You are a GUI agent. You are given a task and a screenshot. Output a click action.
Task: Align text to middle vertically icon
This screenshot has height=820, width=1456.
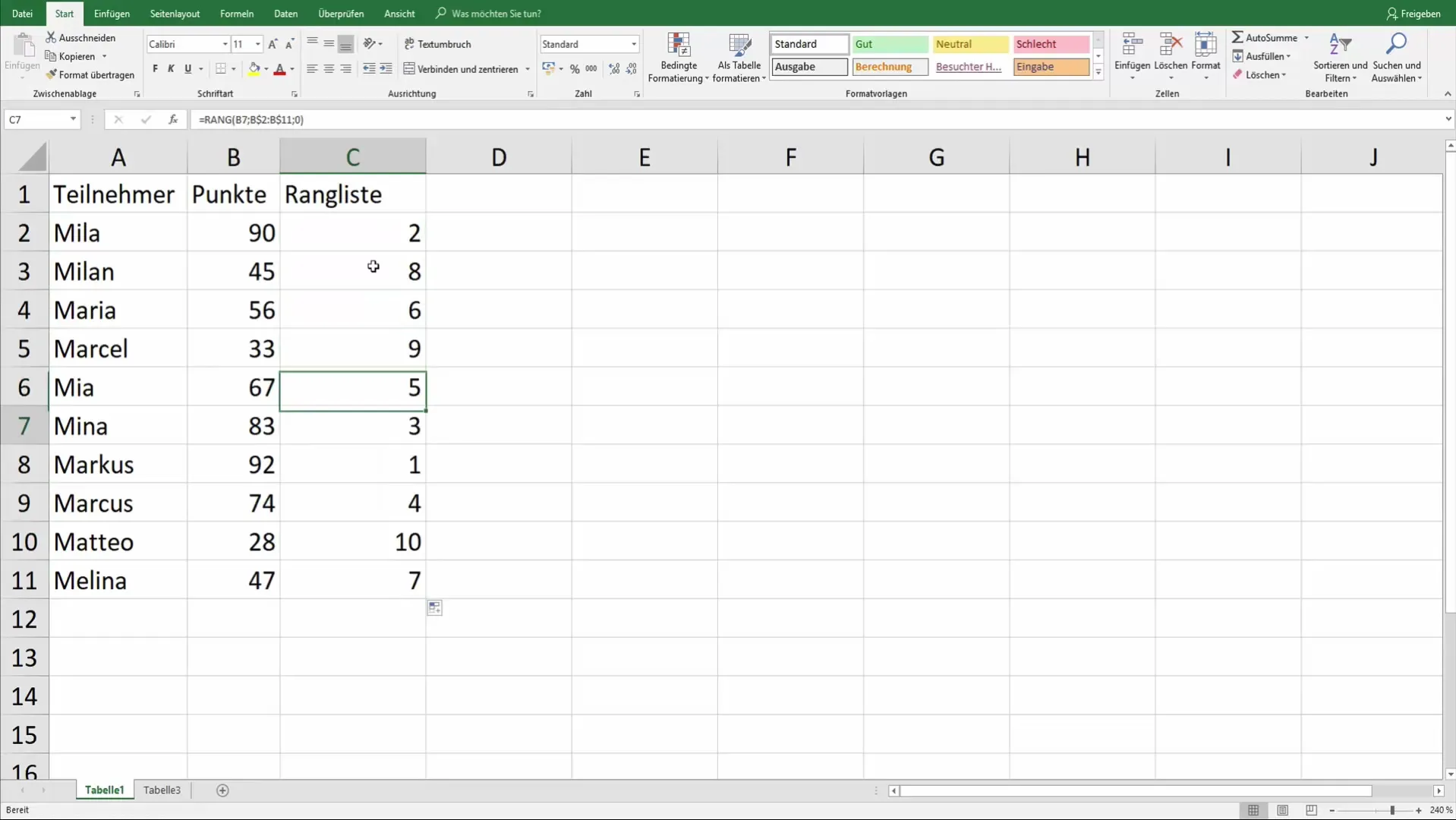click(329, 43)
